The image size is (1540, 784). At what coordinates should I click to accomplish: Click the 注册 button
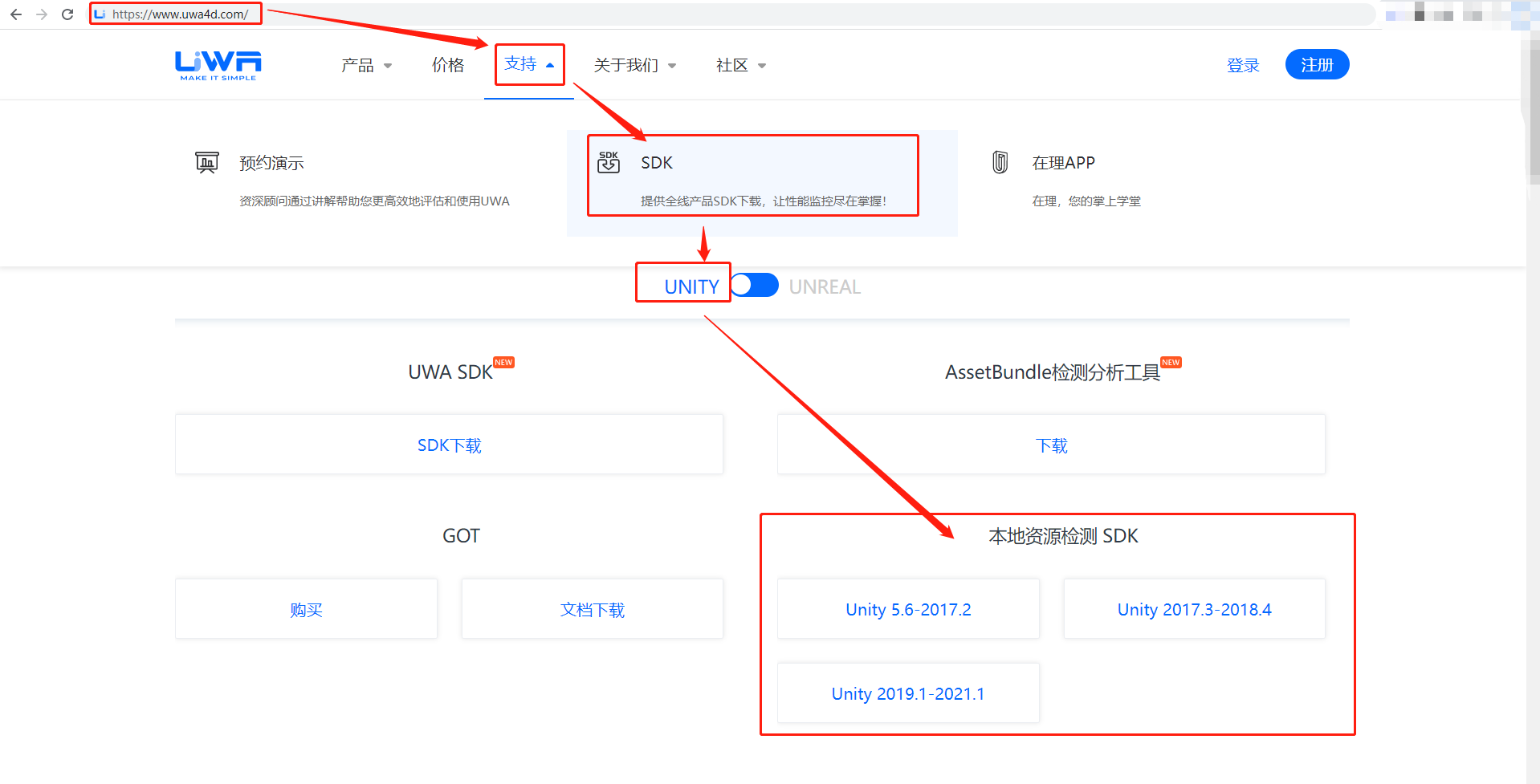1317,64
